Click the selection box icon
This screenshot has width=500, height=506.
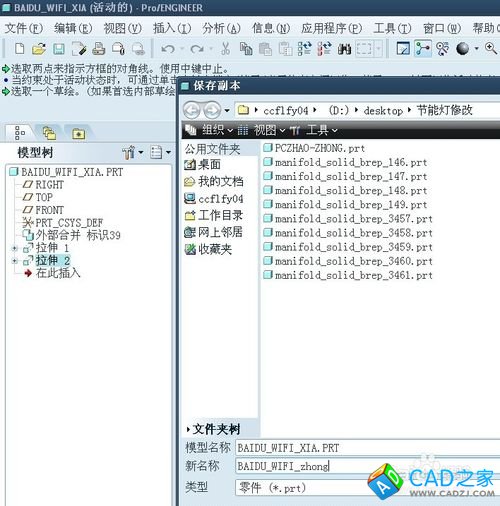pyautogui.click(x=364, y=49)
